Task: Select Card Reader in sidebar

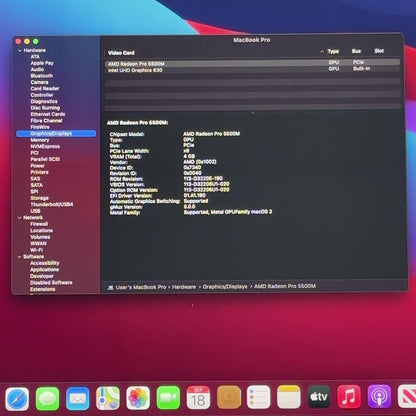Action: pyautogui.click(x=45, y=89)
